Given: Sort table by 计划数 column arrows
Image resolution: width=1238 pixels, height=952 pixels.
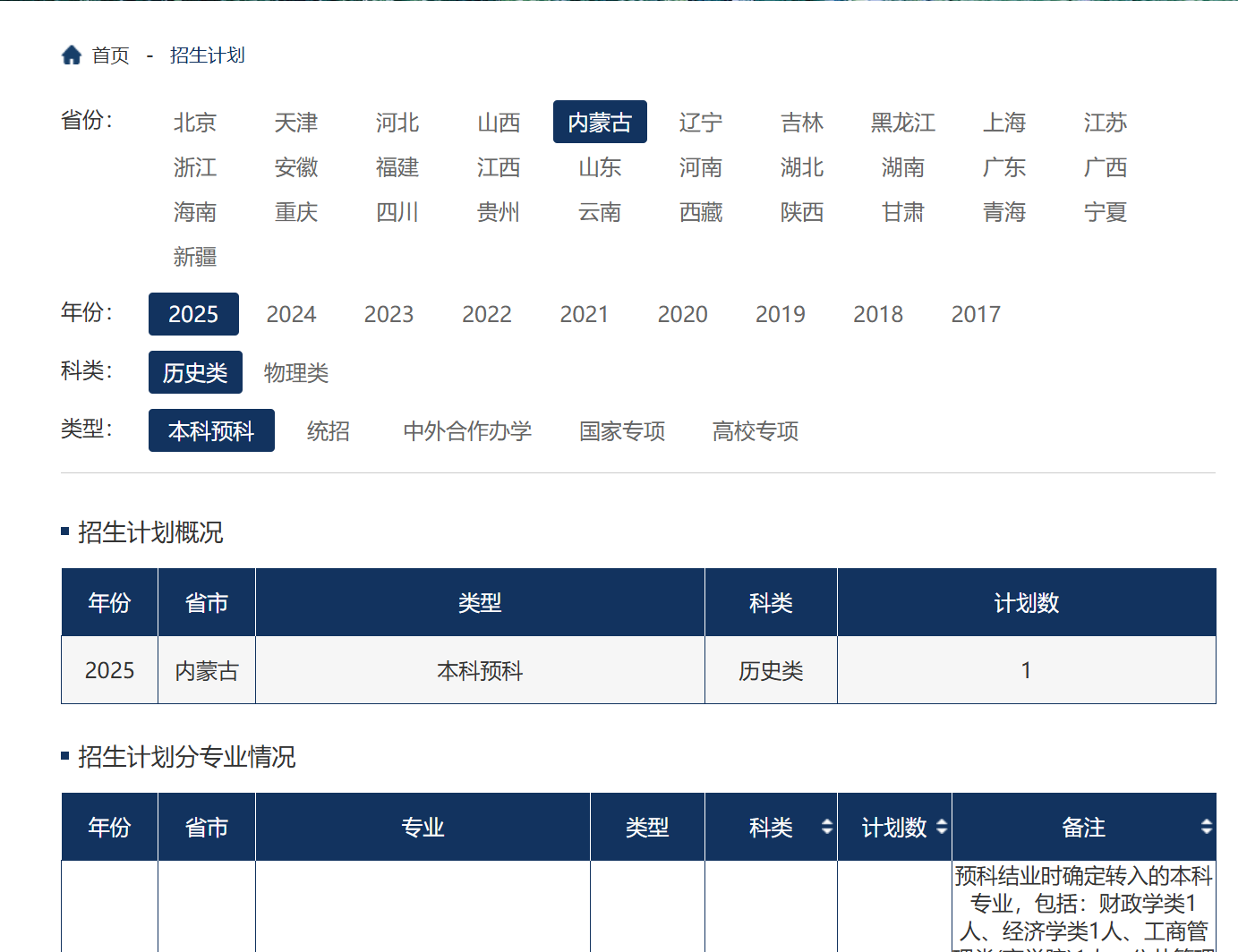Looking at the screenshot, I should (x=941, y=827).
